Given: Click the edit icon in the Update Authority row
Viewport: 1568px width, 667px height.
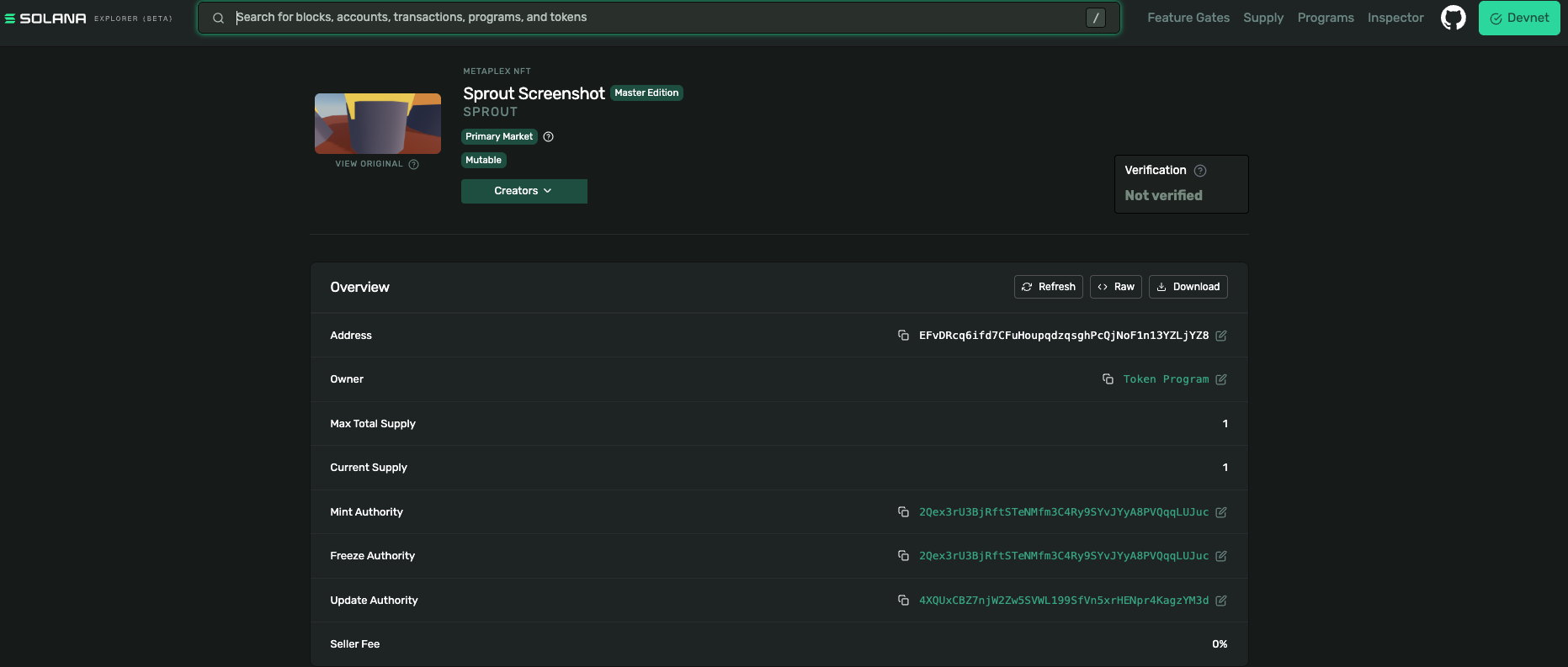Looking at the screenshot, I should pos(1221,601).
